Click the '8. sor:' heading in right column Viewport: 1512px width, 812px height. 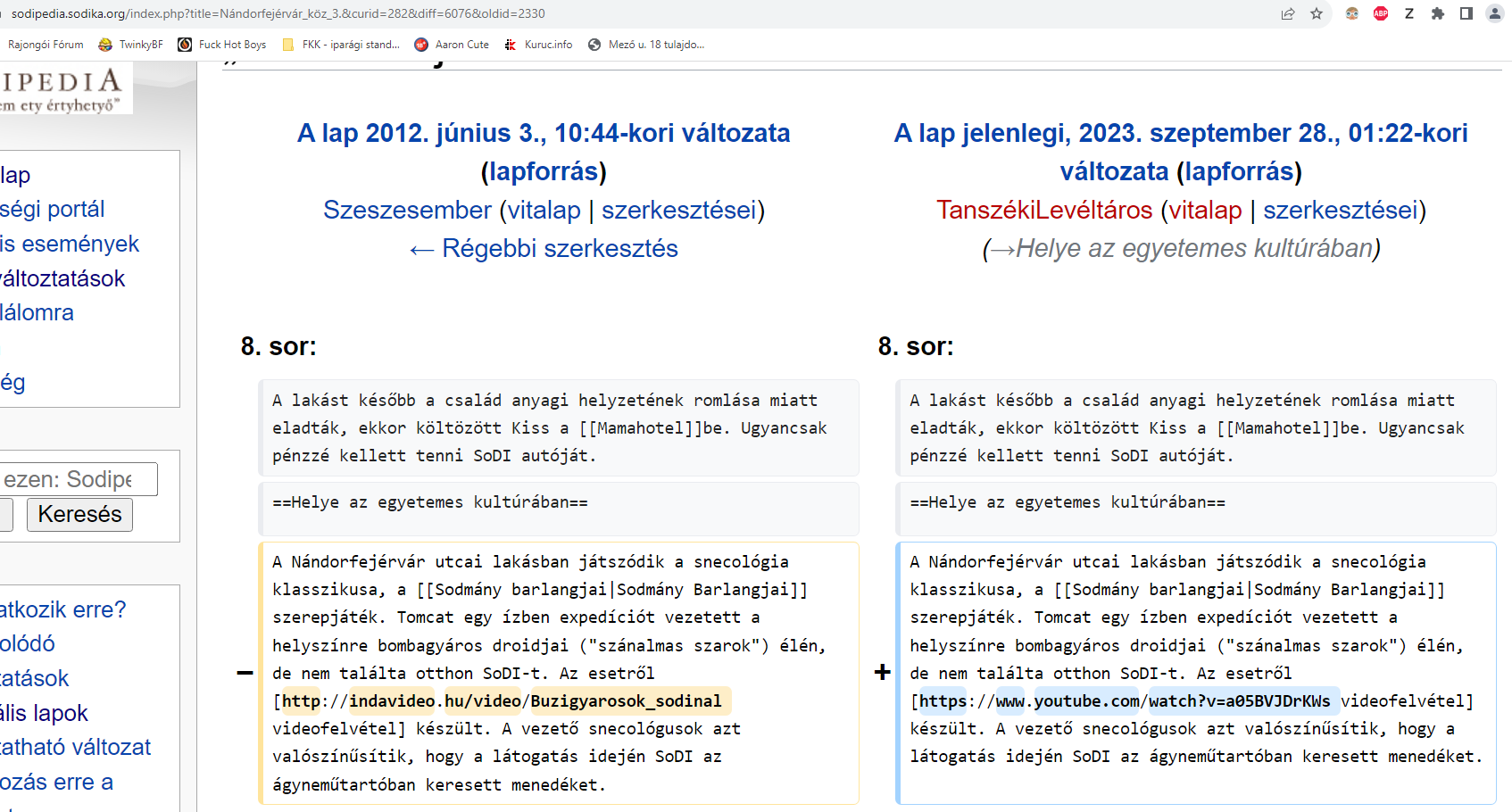916,346
